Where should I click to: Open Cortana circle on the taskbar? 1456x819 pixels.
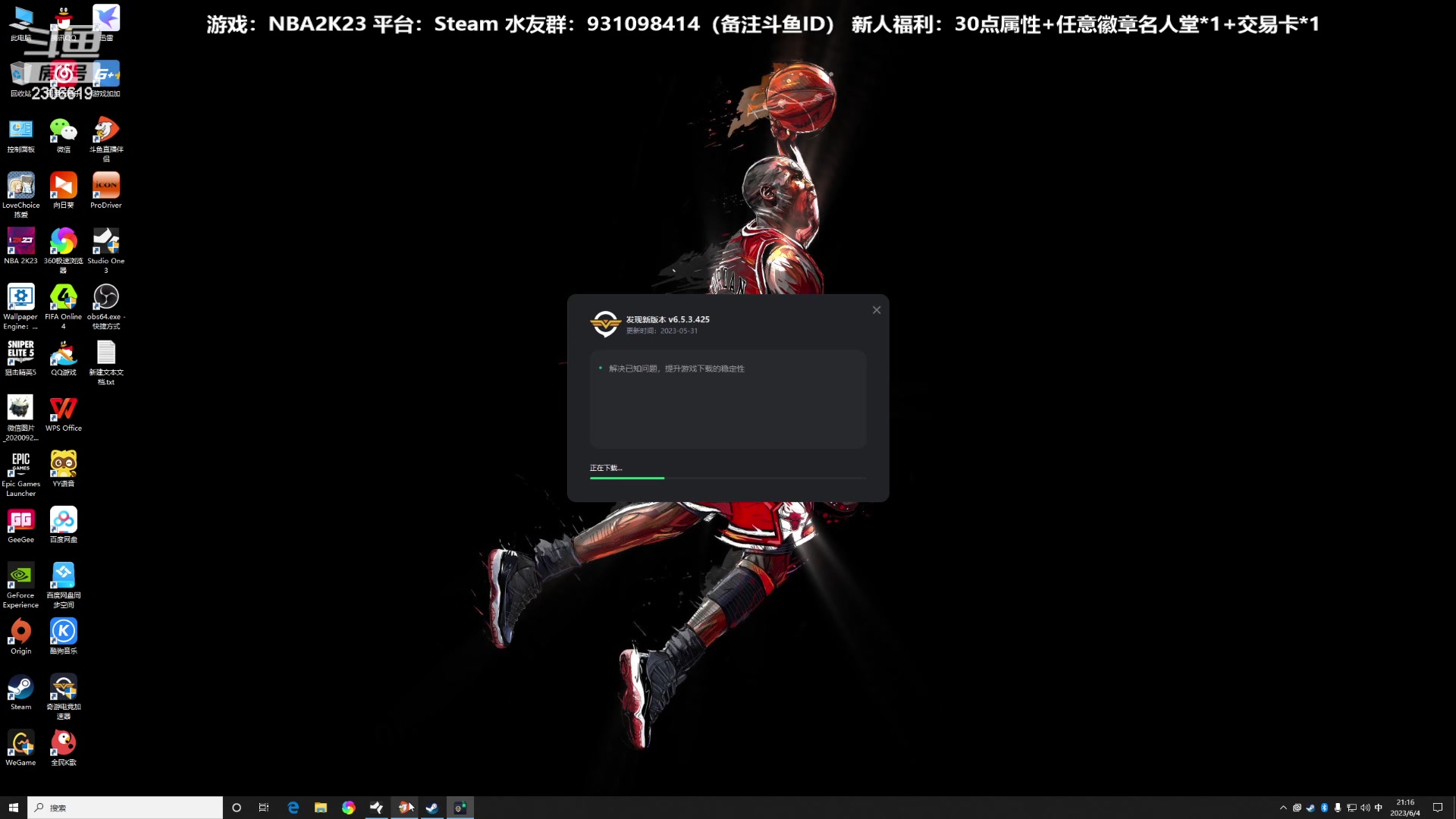pos(237,808)
